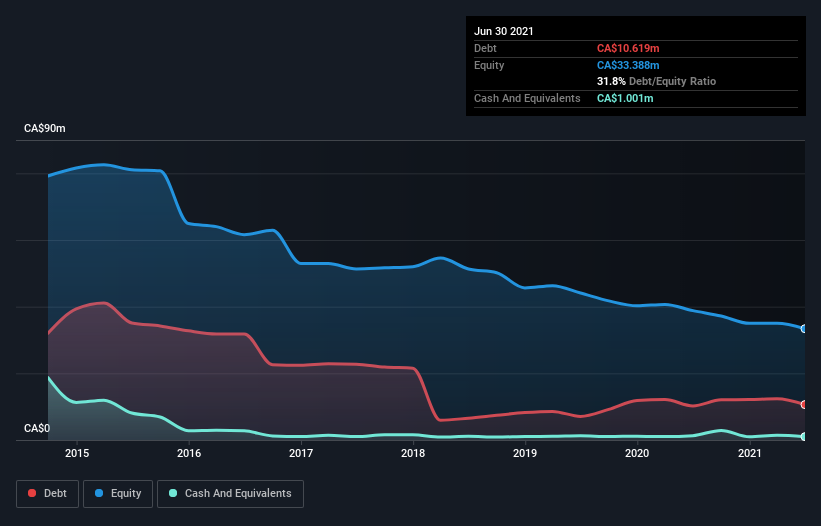Image resolution: width=821 pixels, height=526 pixels.
Task: Click the Jun 30 2021 tooltip date
Action: coord(504,31)
